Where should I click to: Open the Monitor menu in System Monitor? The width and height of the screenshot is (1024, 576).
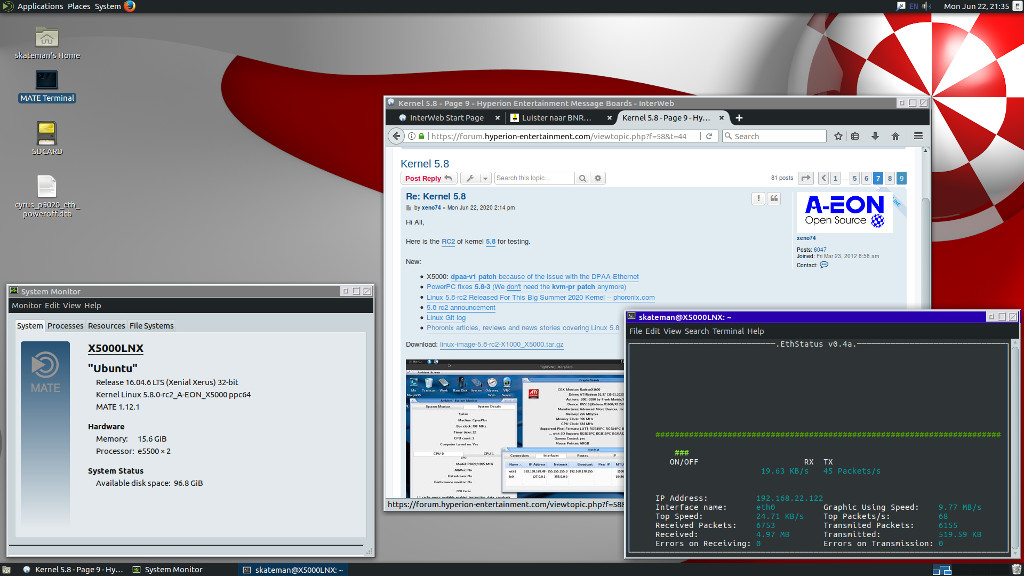(26, 305)
